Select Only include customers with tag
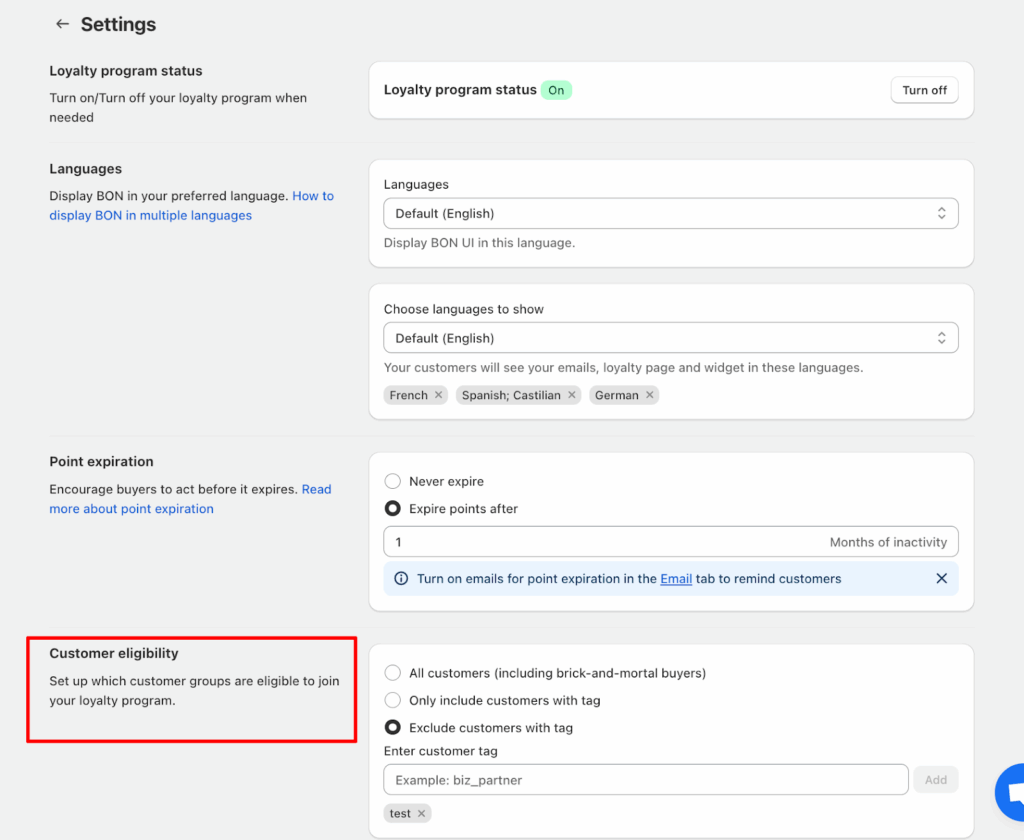The image size is (1024, 840). (x=393, y=700)
